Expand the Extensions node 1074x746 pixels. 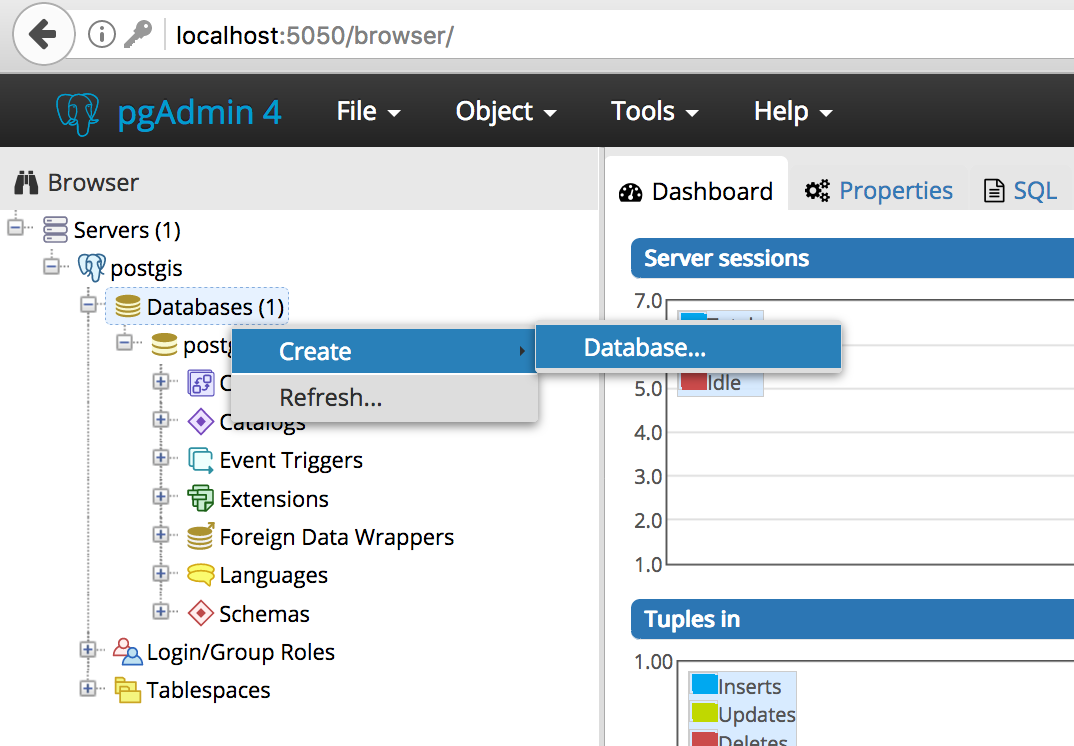pos(163,498)
